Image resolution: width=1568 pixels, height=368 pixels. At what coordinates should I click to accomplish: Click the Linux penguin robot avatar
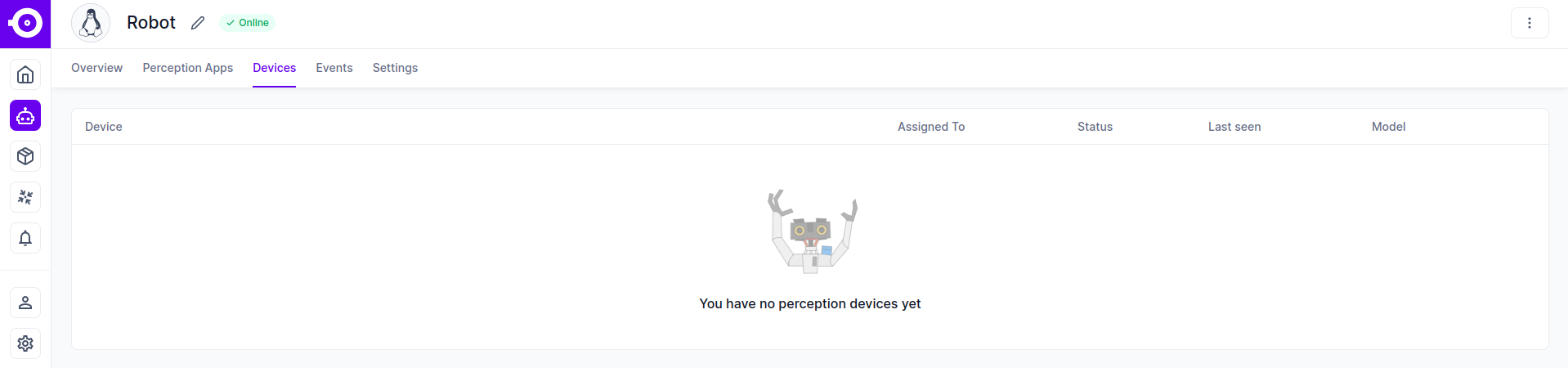pyautogui.click(x=91, y=23)
